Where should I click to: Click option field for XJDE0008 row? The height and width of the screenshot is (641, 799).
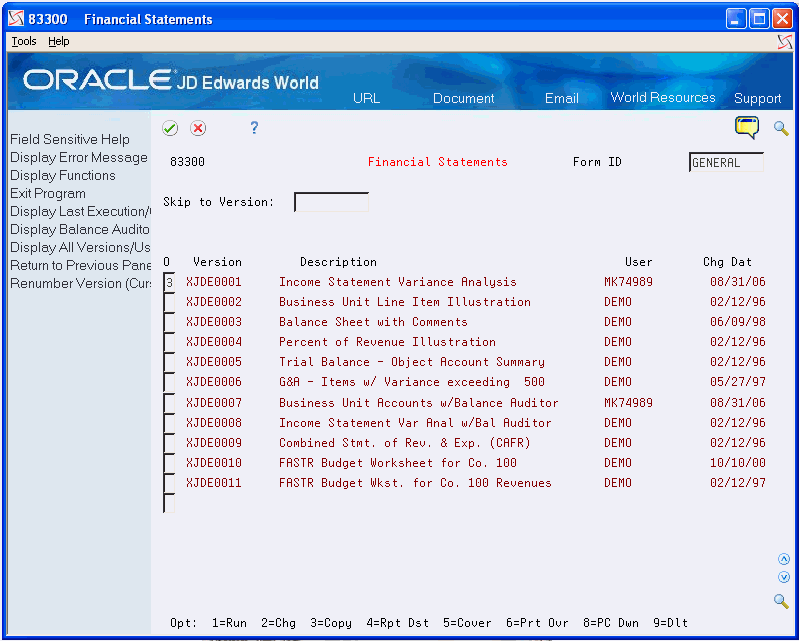tap(169, 423)
